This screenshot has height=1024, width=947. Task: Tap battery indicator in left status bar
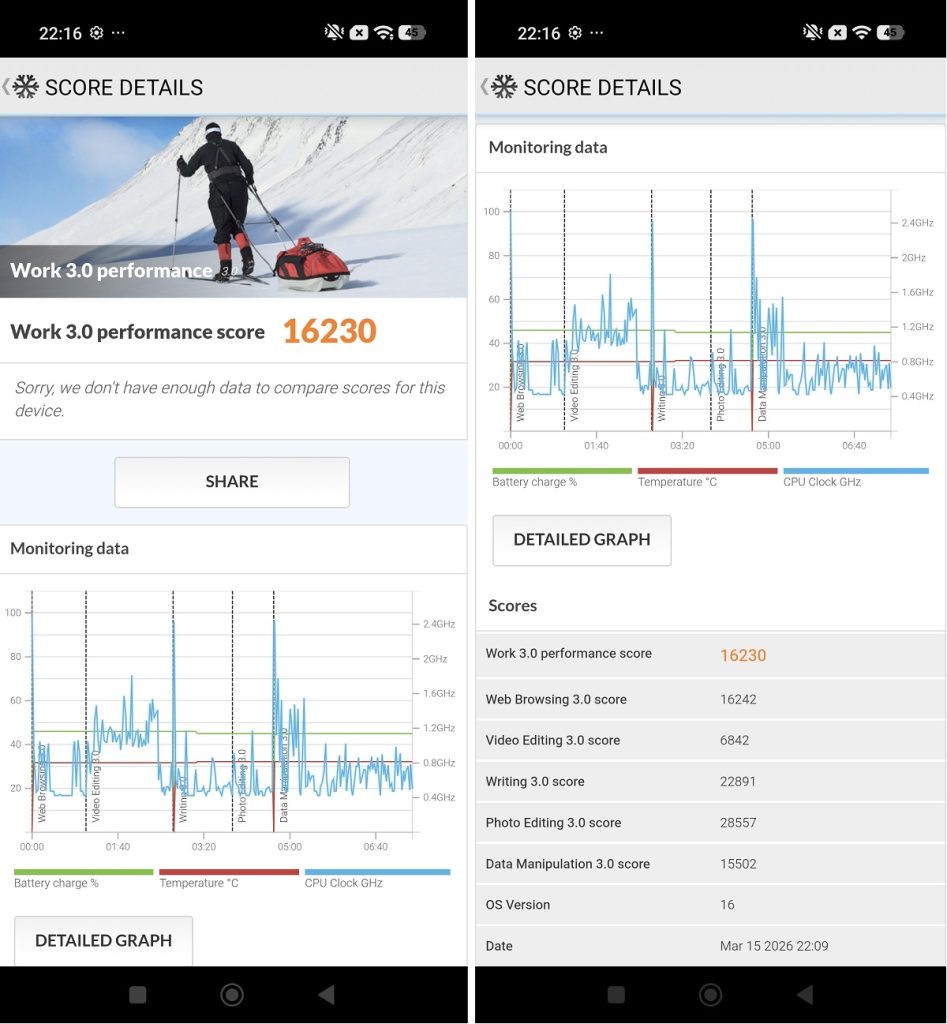pos(411,32)
